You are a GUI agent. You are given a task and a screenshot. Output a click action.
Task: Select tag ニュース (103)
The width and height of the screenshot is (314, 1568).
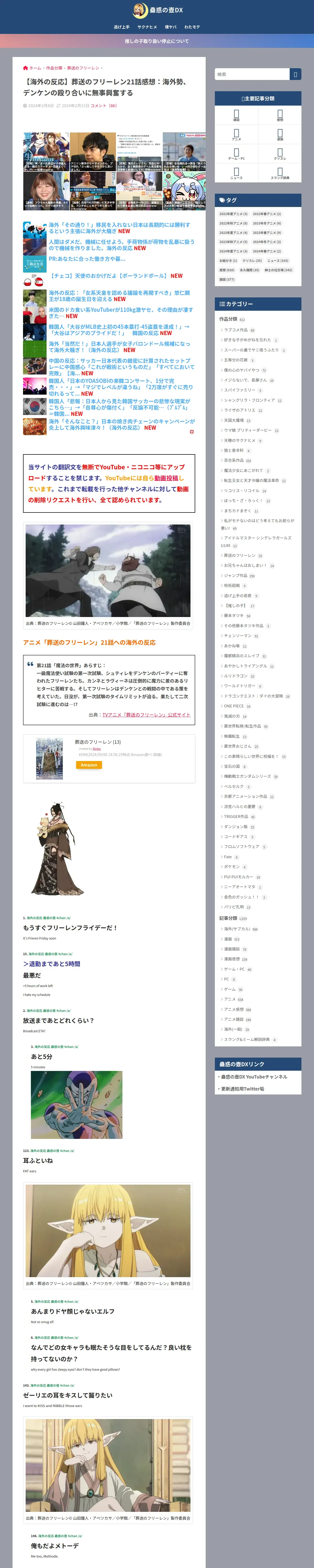pos(278,261)
